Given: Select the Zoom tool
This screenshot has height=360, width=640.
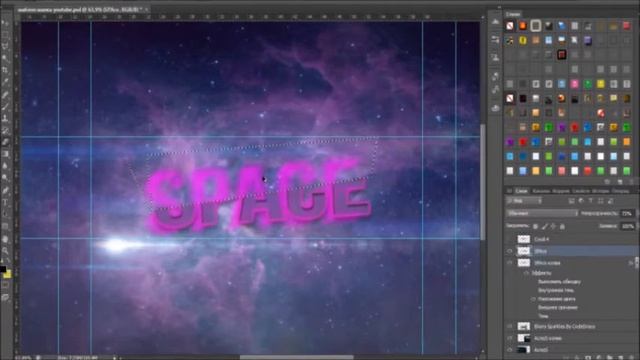Looking at the screenshot, I should pyautogui.click(x=5, y=251).
